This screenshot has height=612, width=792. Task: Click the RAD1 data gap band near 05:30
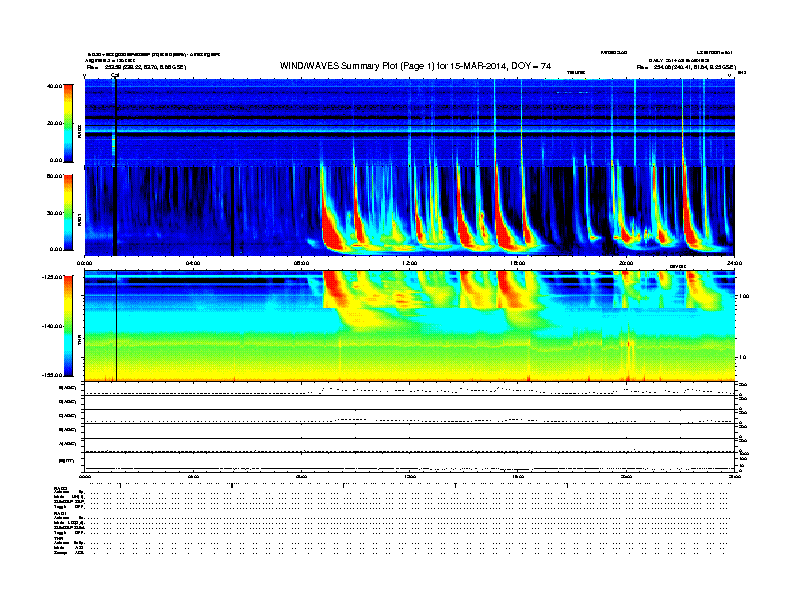click(232, 211)
